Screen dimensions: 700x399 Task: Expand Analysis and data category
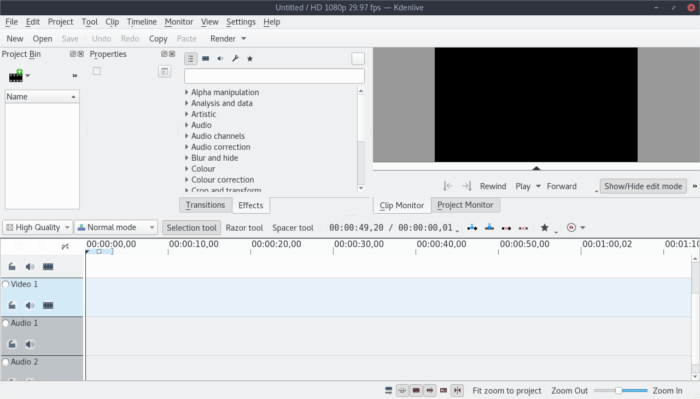(187, 103)
